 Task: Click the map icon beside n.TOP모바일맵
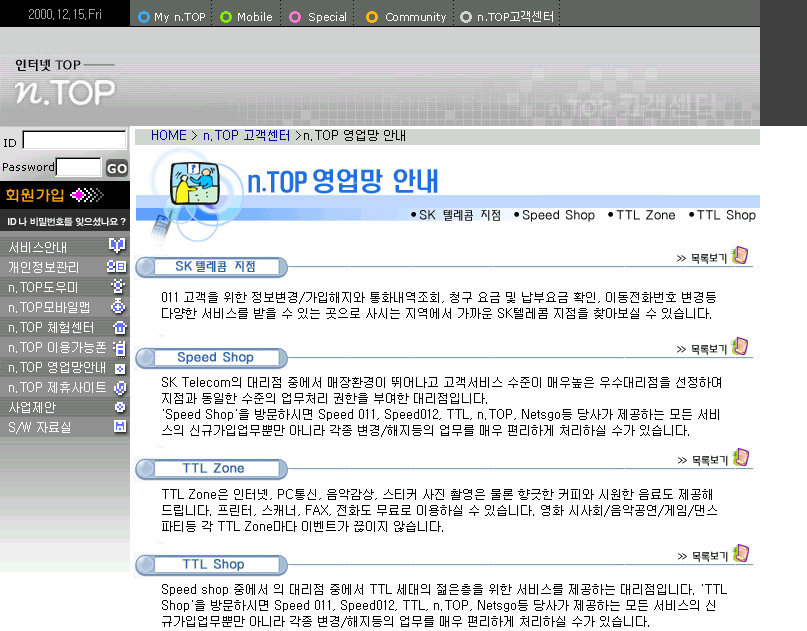[118, 307]
